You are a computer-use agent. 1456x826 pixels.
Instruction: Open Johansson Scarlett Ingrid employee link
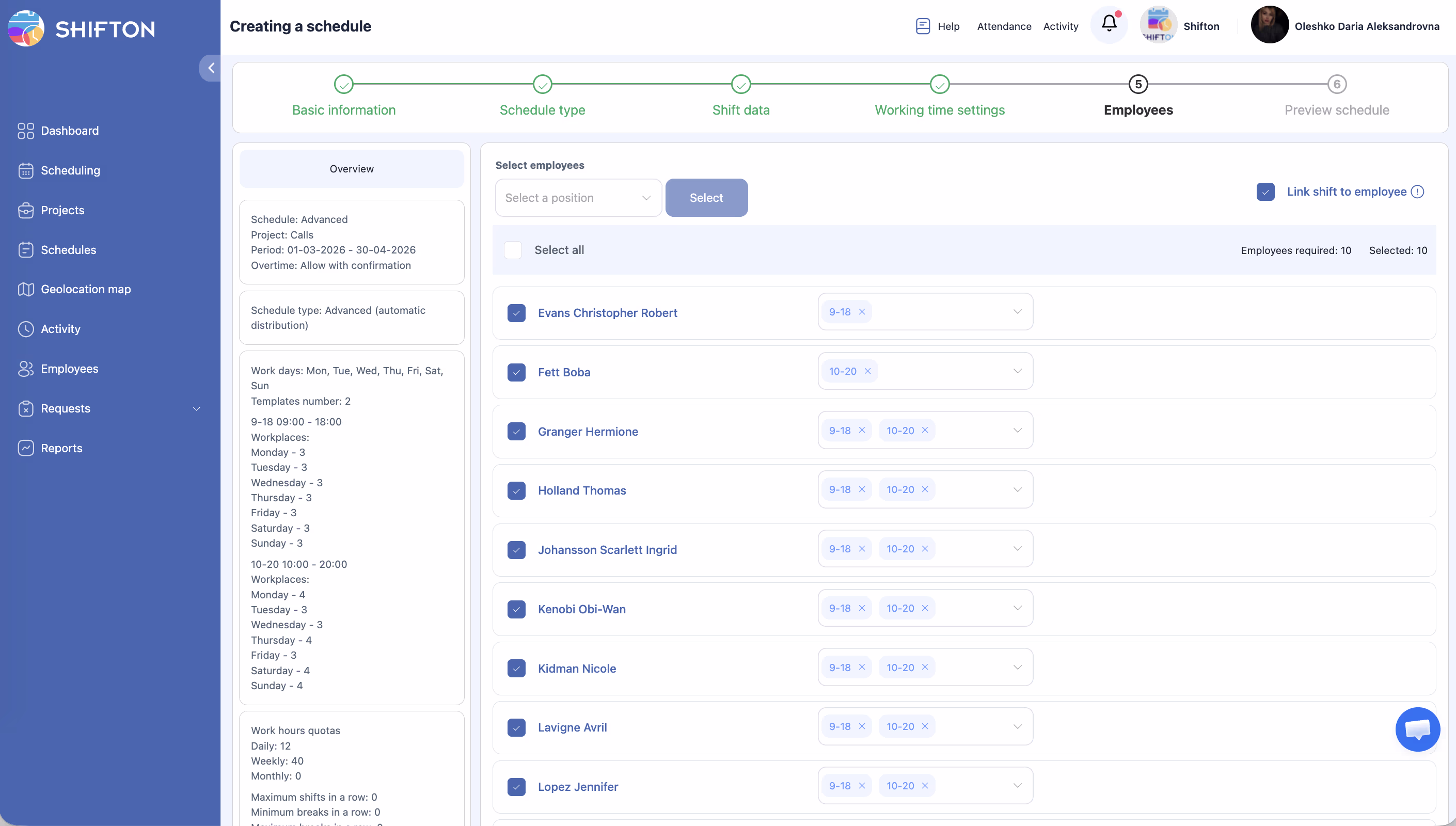[x=607, y=550]
